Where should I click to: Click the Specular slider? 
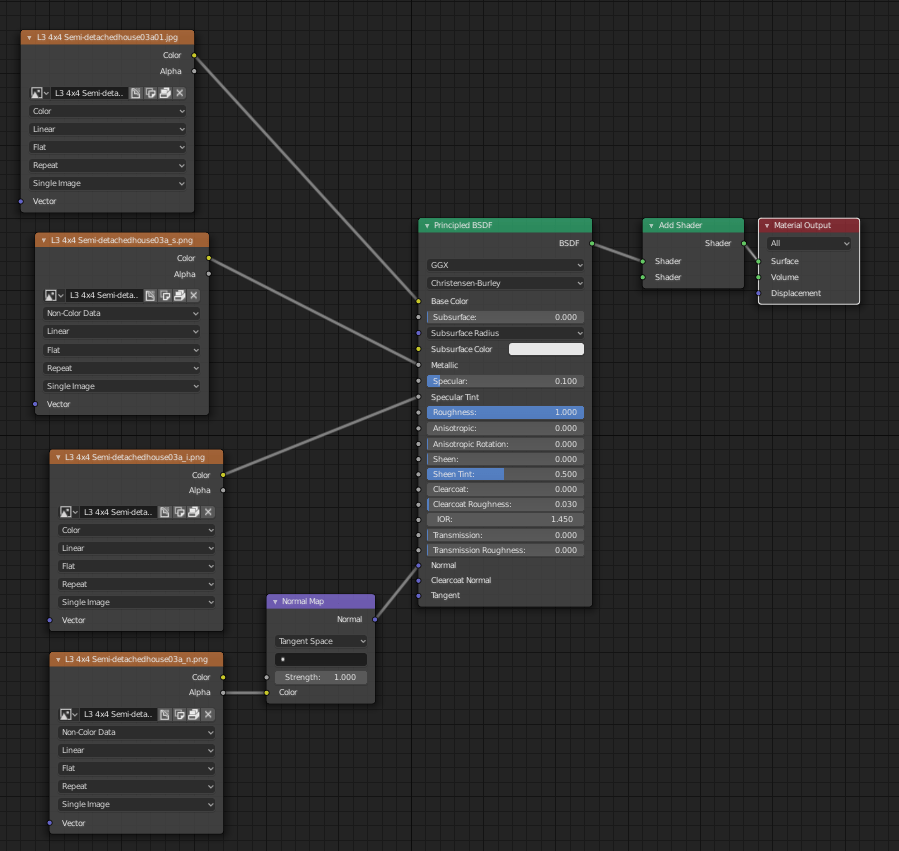(505, 381)
